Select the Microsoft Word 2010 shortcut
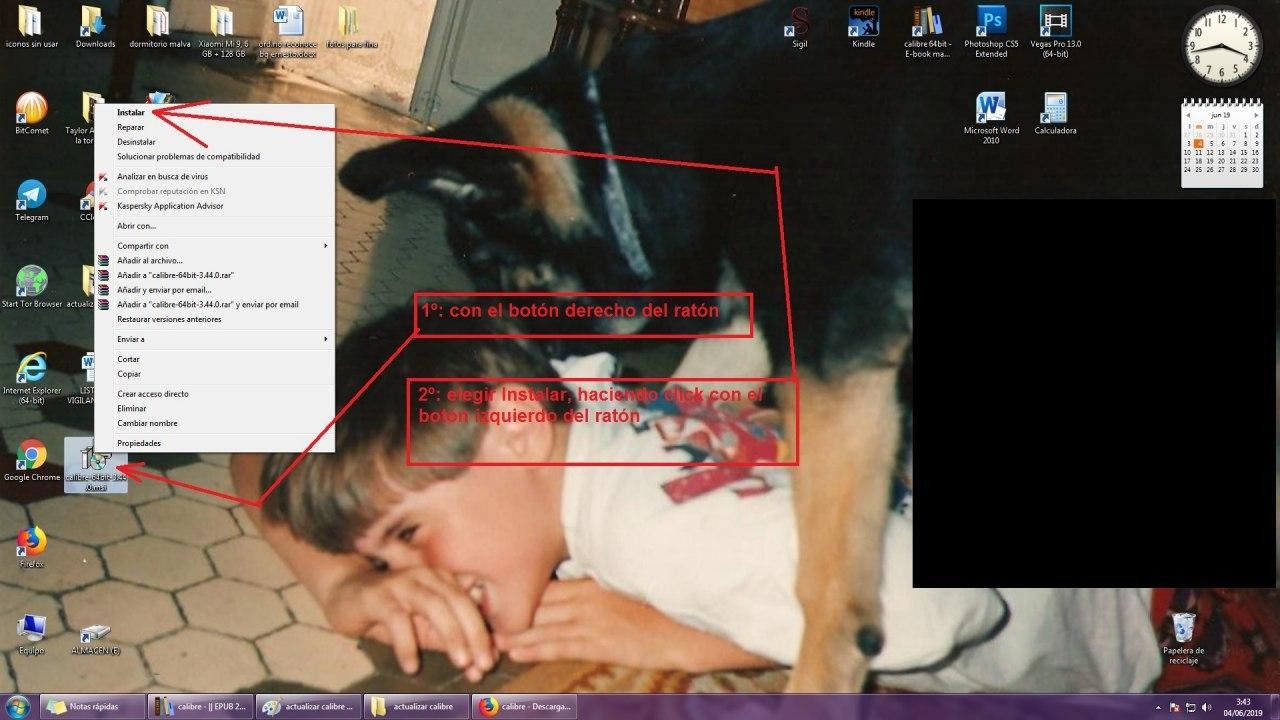 coord(991,118)
